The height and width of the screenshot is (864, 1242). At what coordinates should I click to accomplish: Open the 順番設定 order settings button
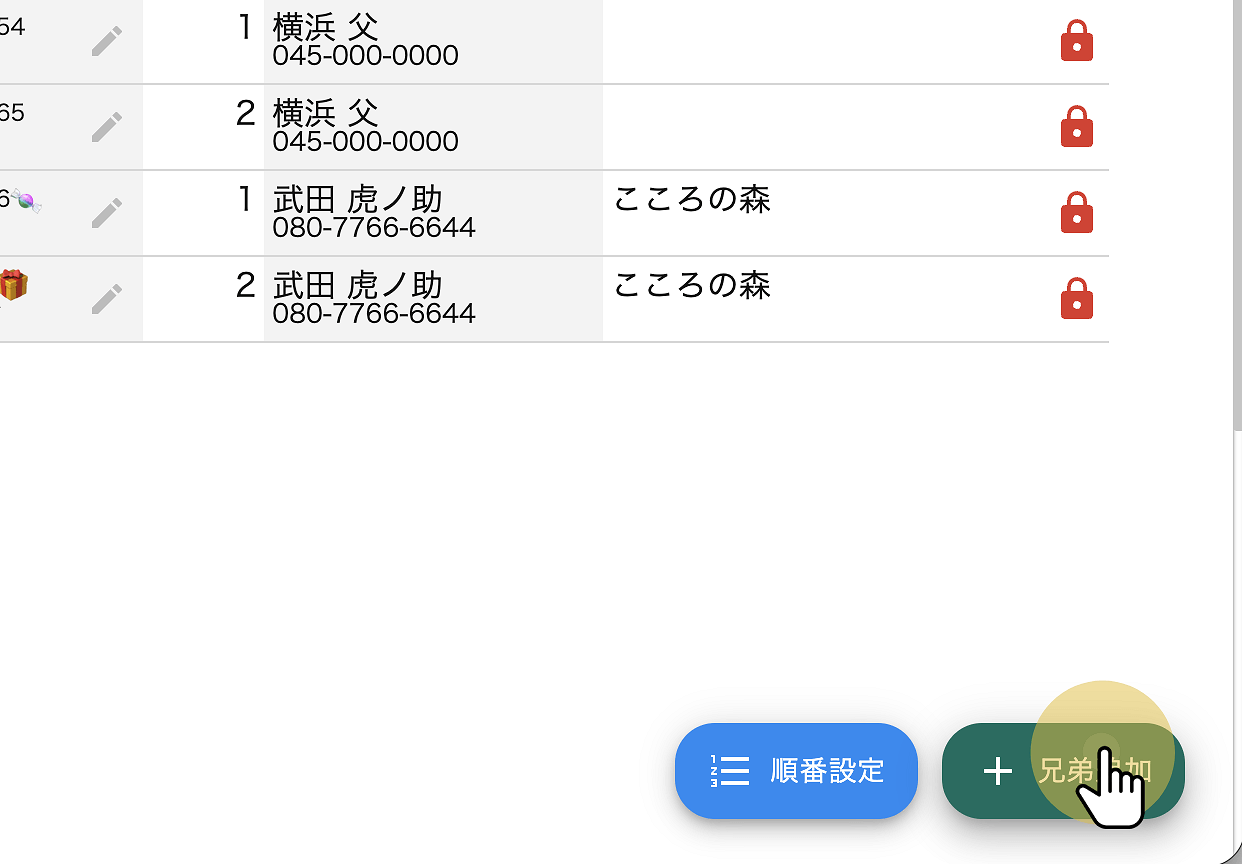(796, 771)
